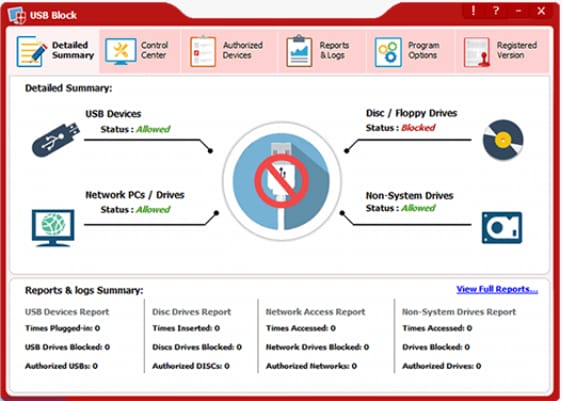The image size is (562, 401).
Task: Click the USB Devices Report heading
Action: click(x=67, y=312)
